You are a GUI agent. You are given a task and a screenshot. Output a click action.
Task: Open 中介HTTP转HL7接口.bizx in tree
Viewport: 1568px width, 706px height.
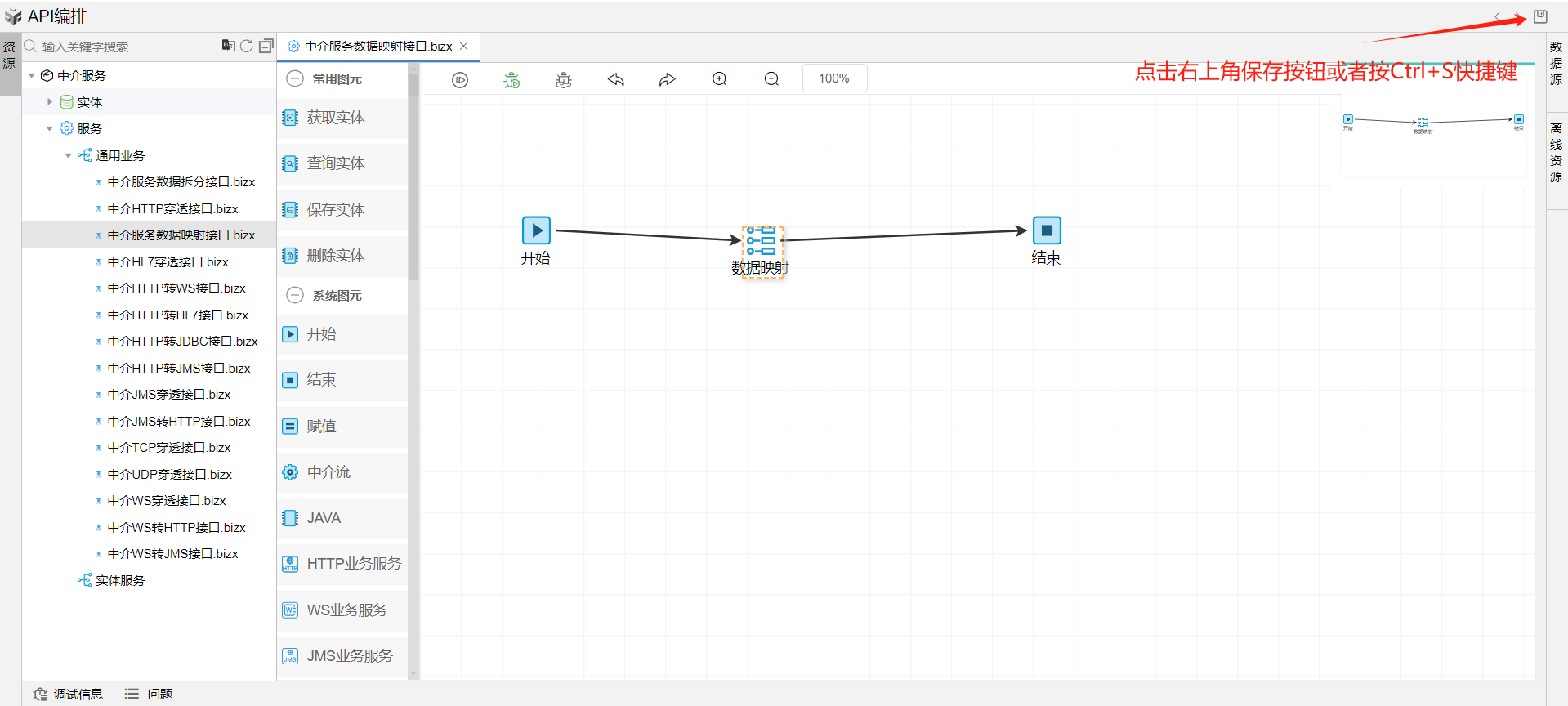point(178,315)
